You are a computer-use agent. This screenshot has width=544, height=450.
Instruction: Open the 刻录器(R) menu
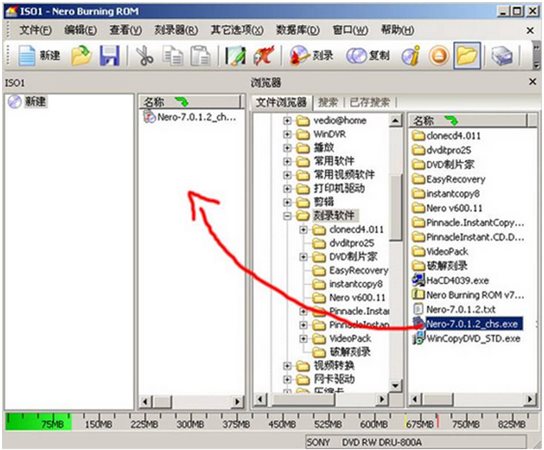pos(176,30)
